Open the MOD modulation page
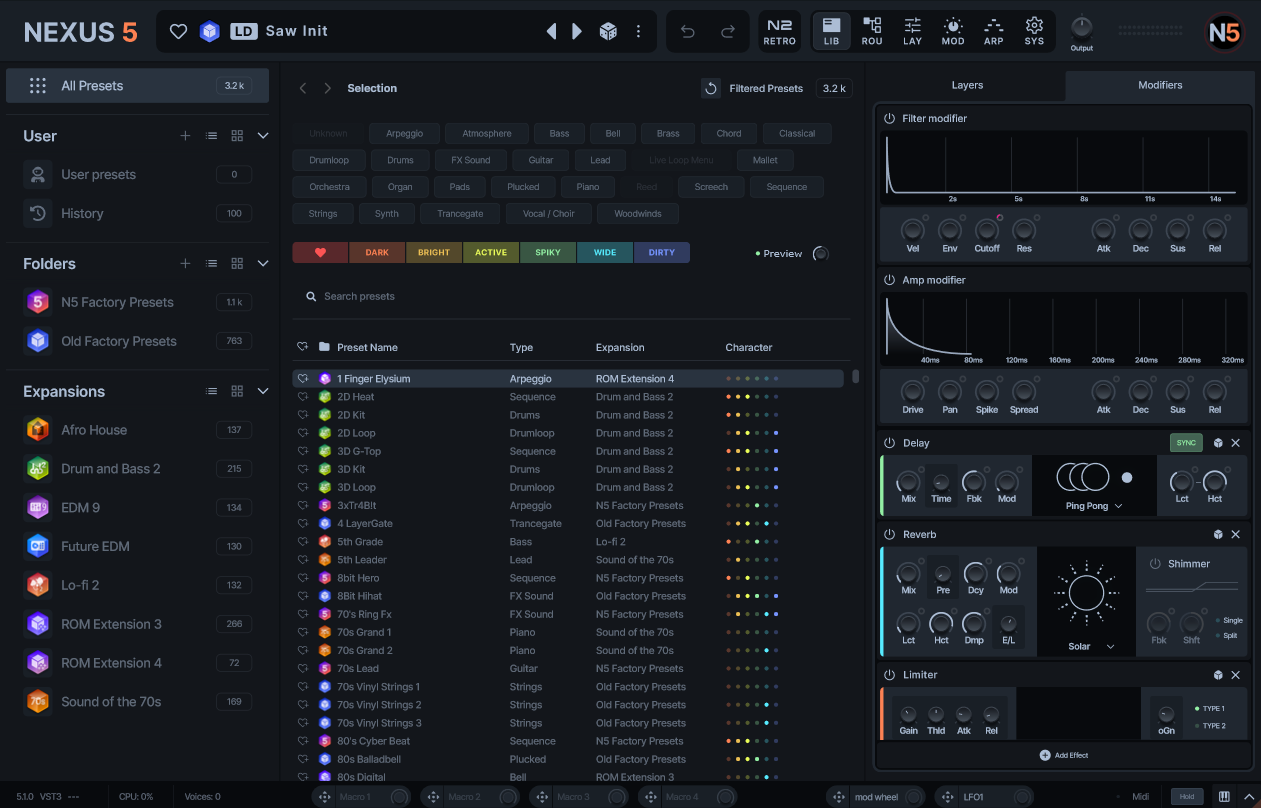Viewport: 1261px width, 808px height. tap(953, 31)
